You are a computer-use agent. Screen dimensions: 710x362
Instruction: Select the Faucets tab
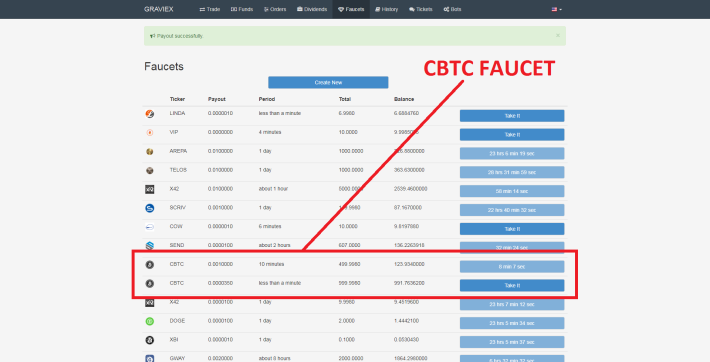click(351, 9)
